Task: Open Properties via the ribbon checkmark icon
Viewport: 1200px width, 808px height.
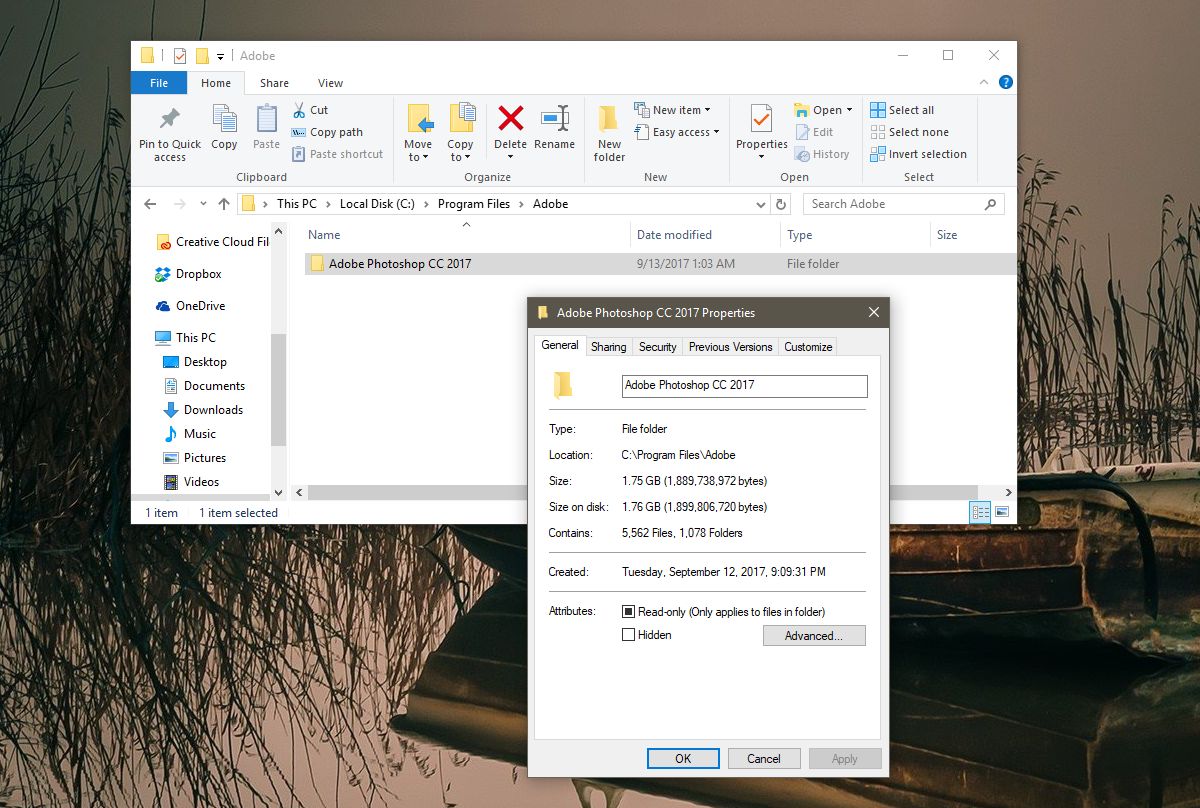Action: 762,119
